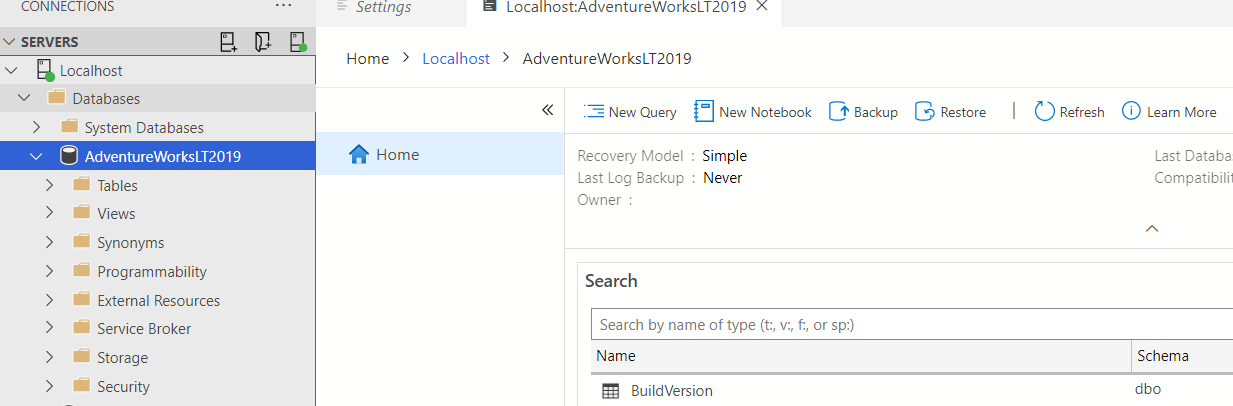1233x406 pixels.
Task: Click the Backup button label
Action: point(876,112)
